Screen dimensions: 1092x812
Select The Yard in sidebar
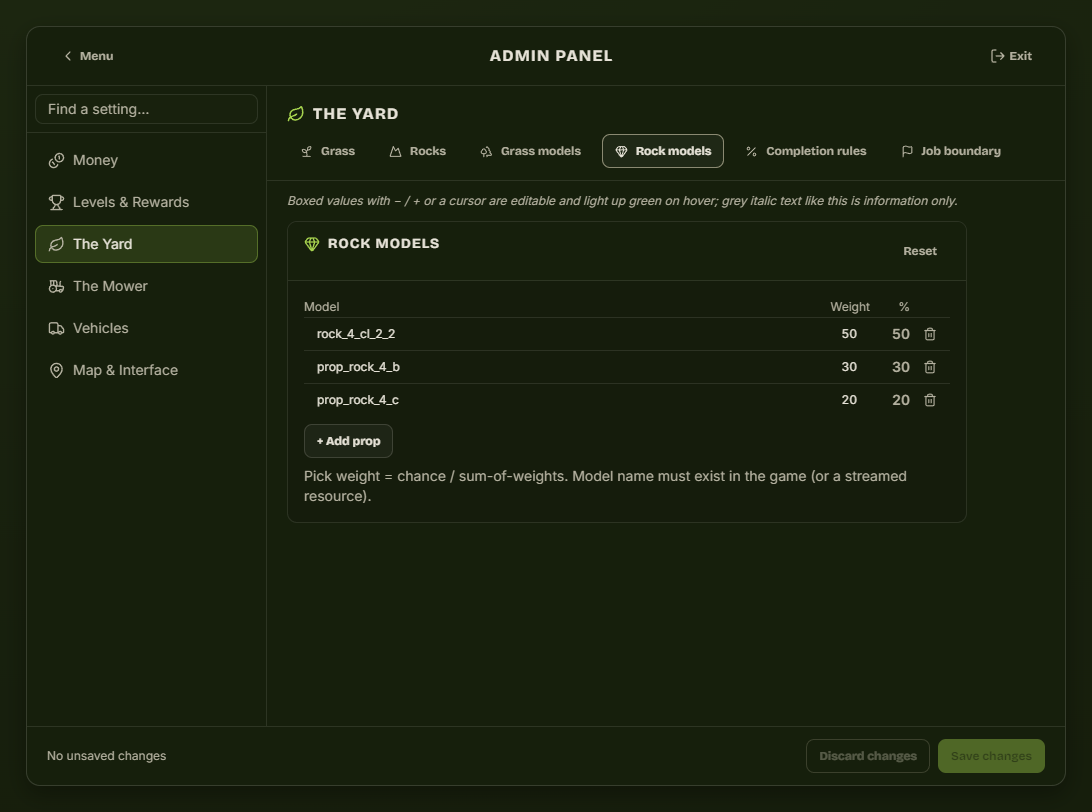146,244
